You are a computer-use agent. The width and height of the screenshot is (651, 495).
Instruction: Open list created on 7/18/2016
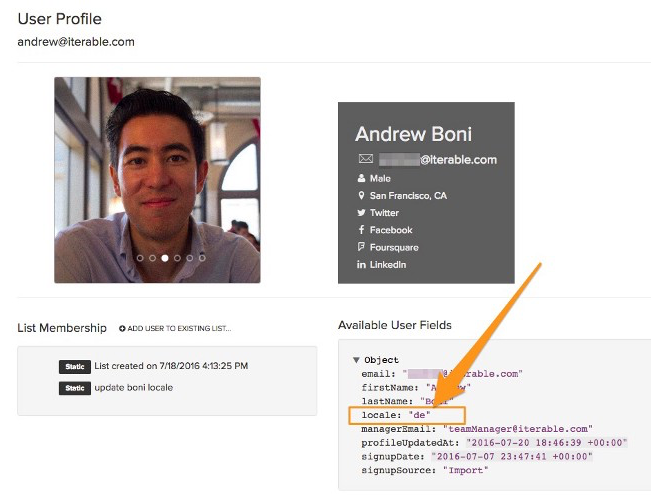pos(170,366)
